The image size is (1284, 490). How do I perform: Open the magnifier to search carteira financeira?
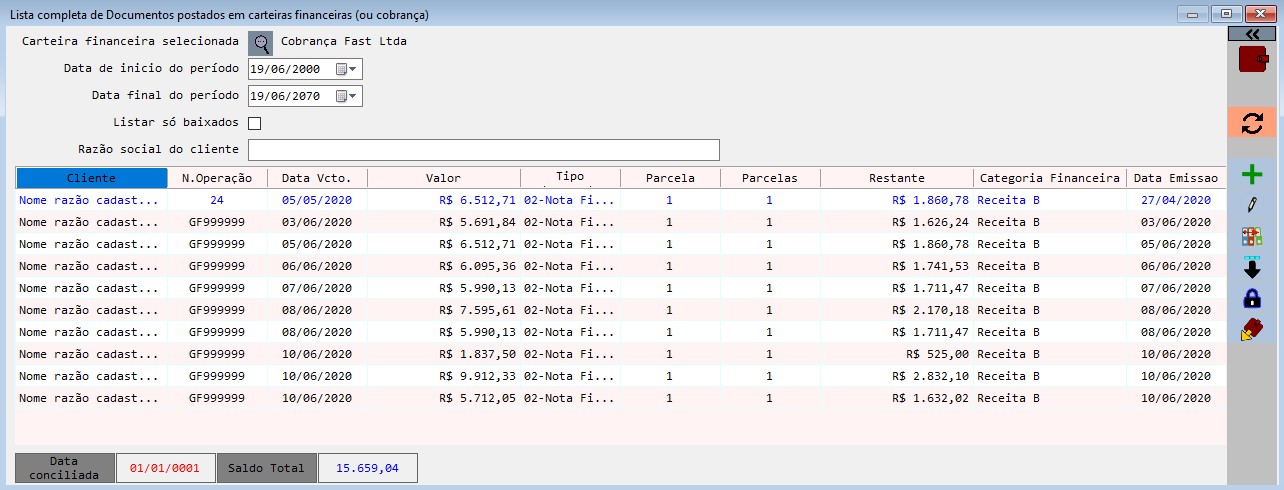tap(260, 43)
